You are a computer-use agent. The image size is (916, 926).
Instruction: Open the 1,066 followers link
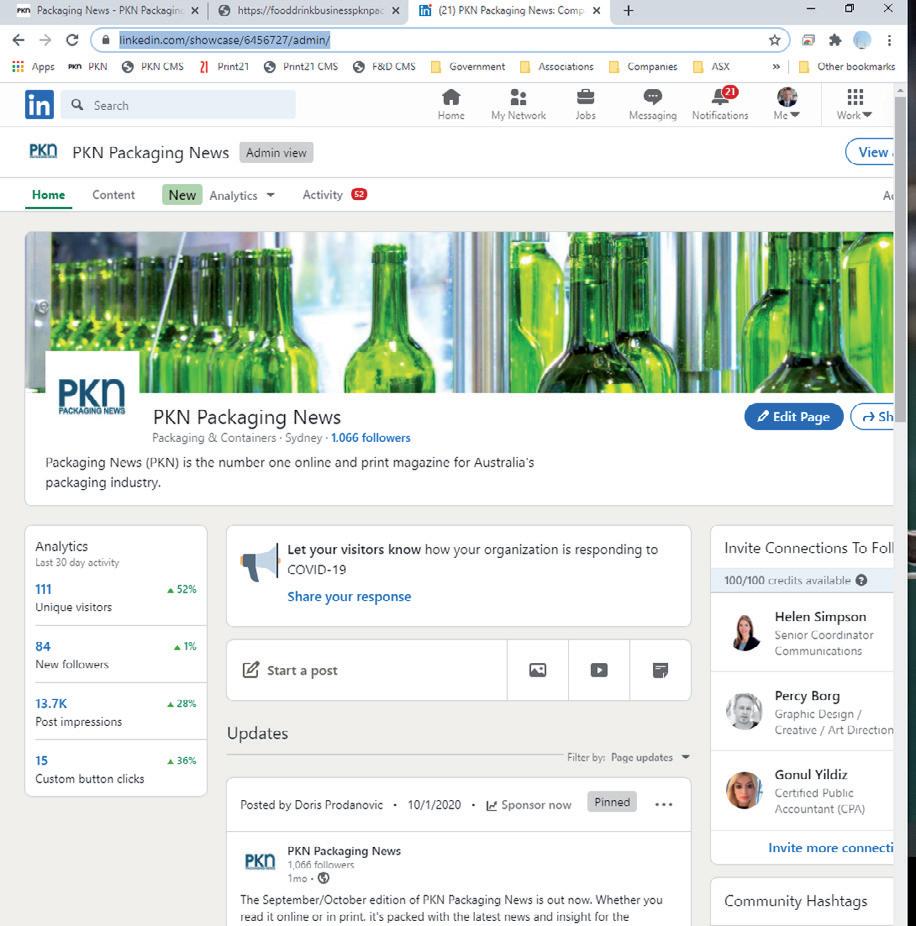(x=370, y=438)
